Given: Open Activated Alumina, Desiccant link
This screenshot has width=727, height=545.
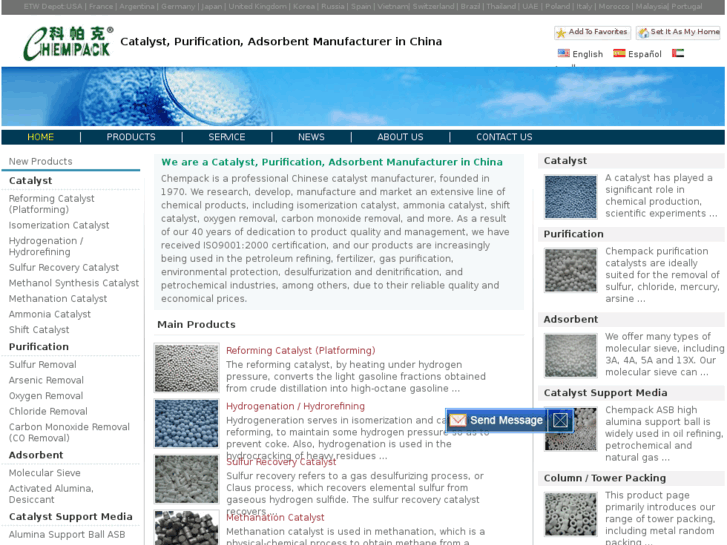Looking at the screenshot, I should click(x=51, y=494).
